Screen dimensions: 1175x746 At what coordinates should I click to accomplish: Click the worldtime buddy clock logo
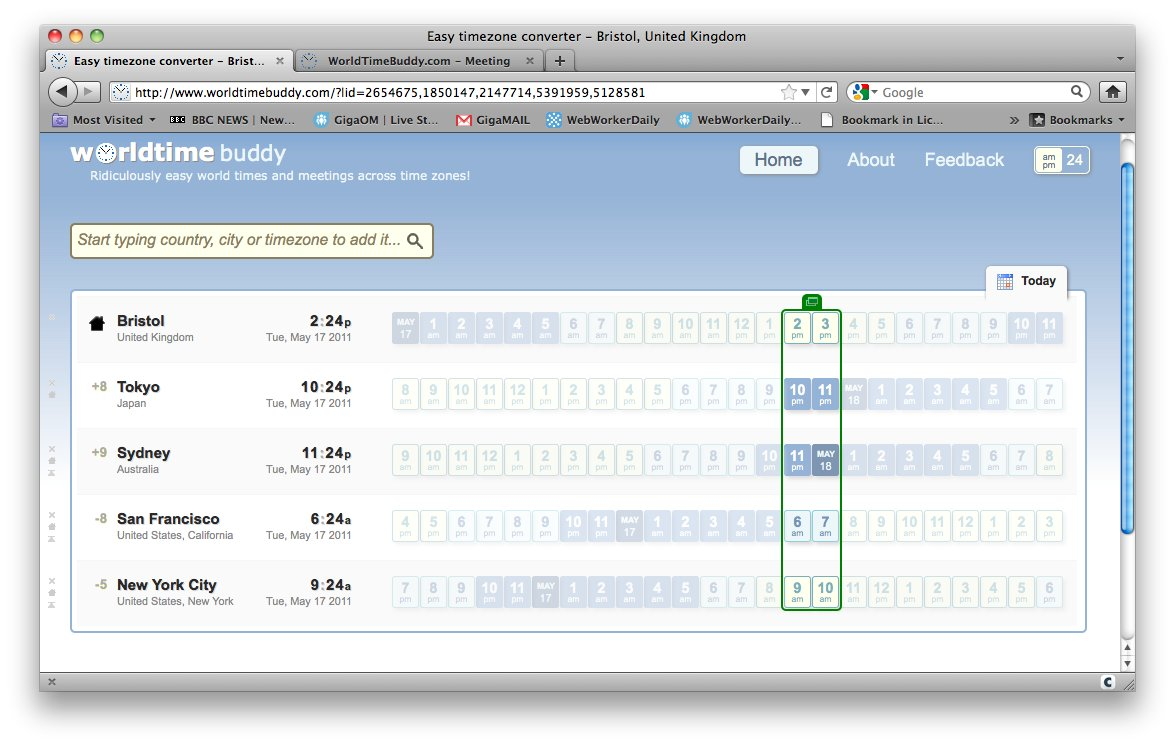point(106,153)
